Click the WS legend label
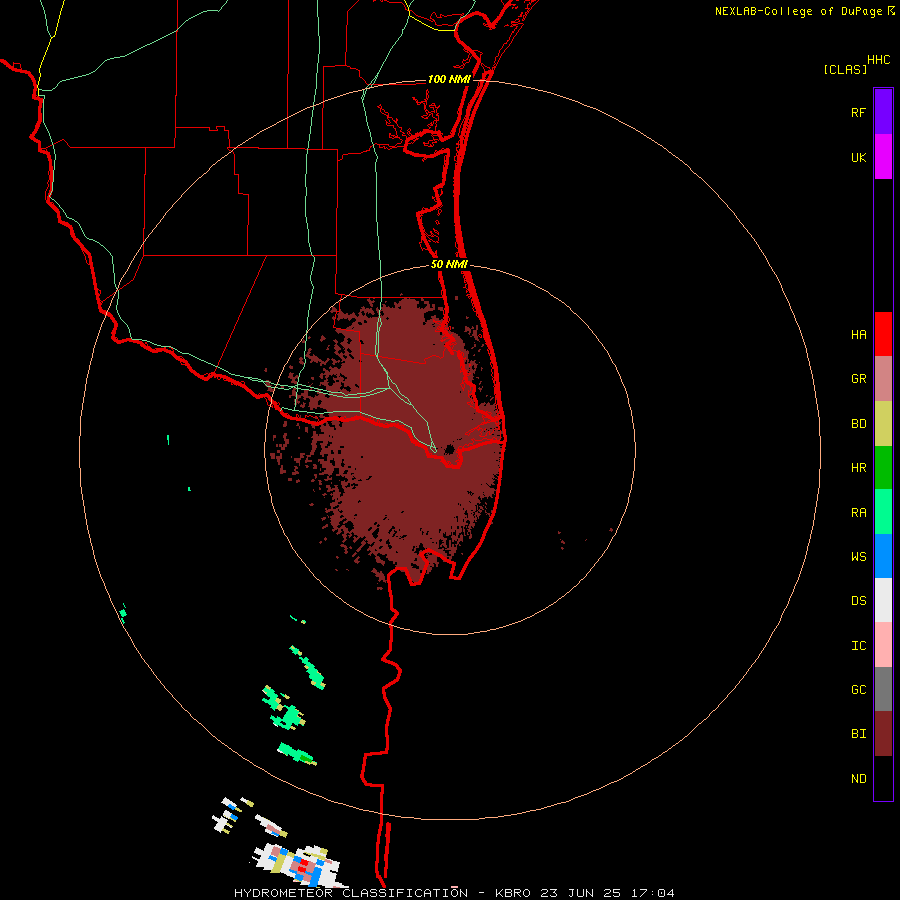 858,556
